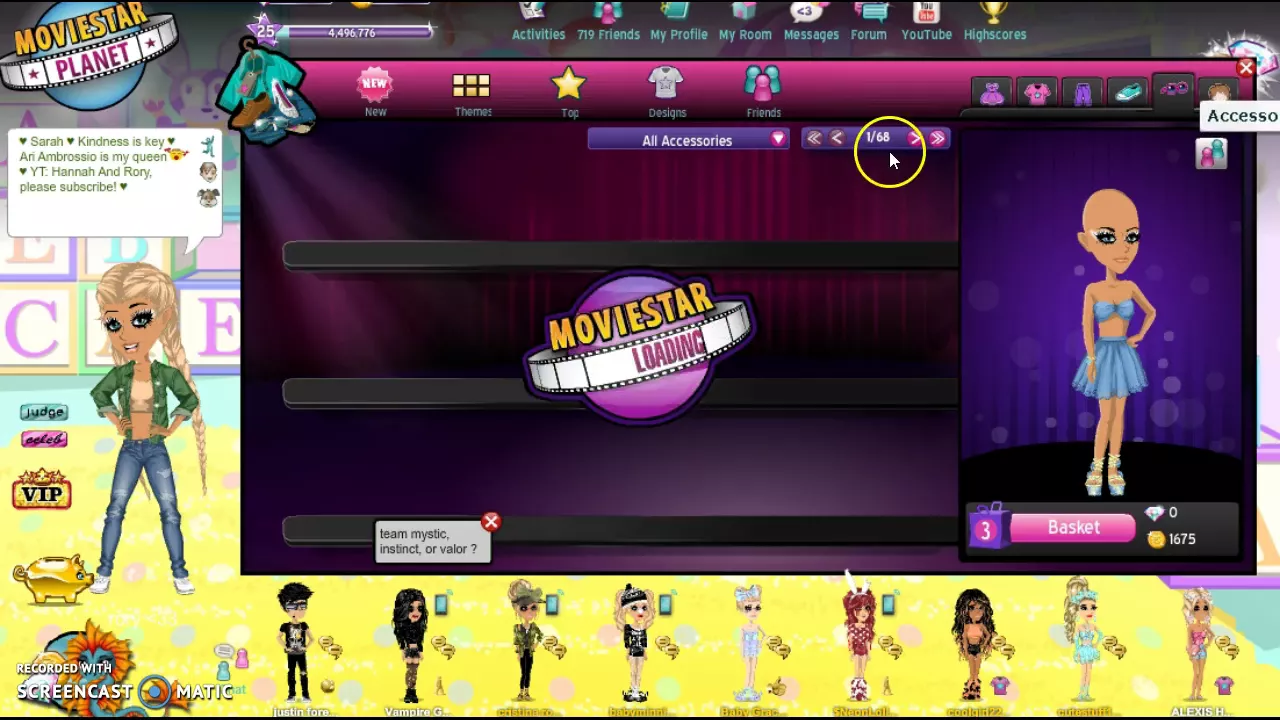Open the Themes shop tab
The image size is (1280, 720).
(472, 95)
